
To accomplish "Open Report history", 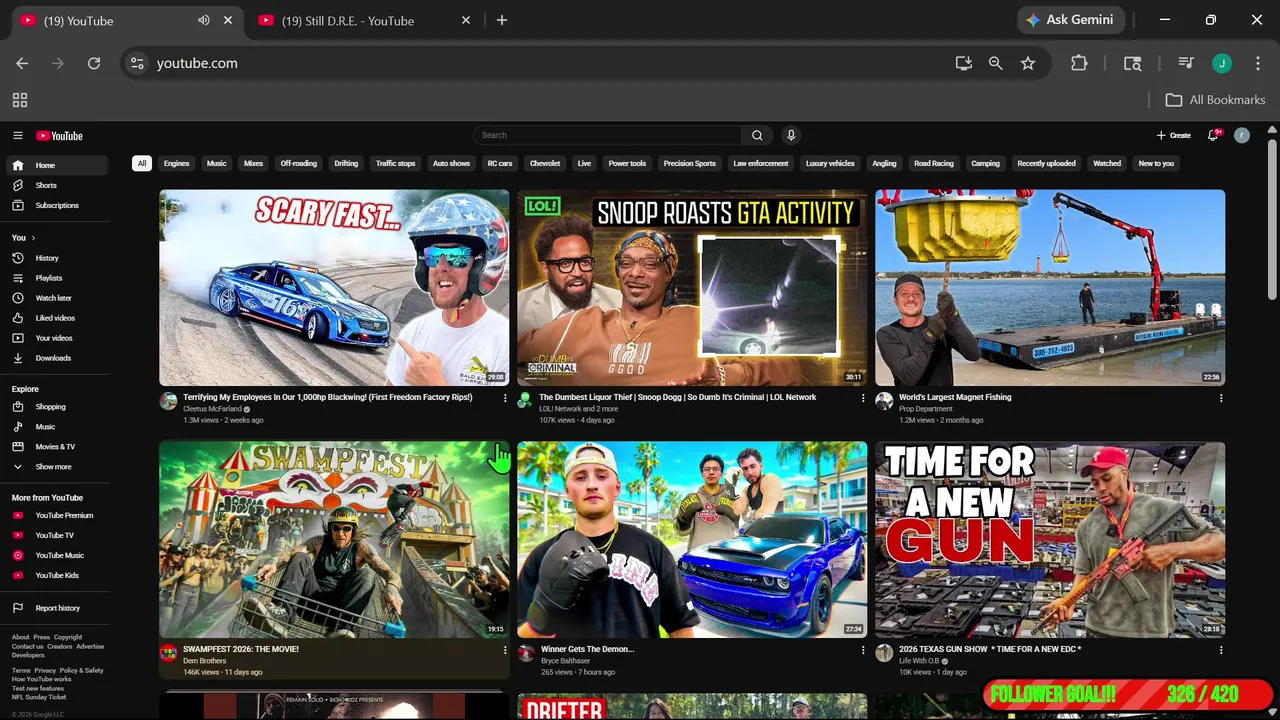I will coord(56,608).
